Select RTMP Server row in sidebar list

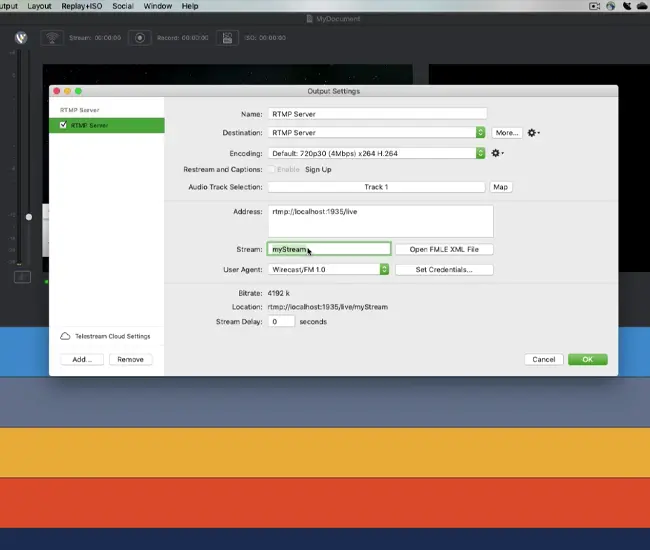tap(107, 125)
